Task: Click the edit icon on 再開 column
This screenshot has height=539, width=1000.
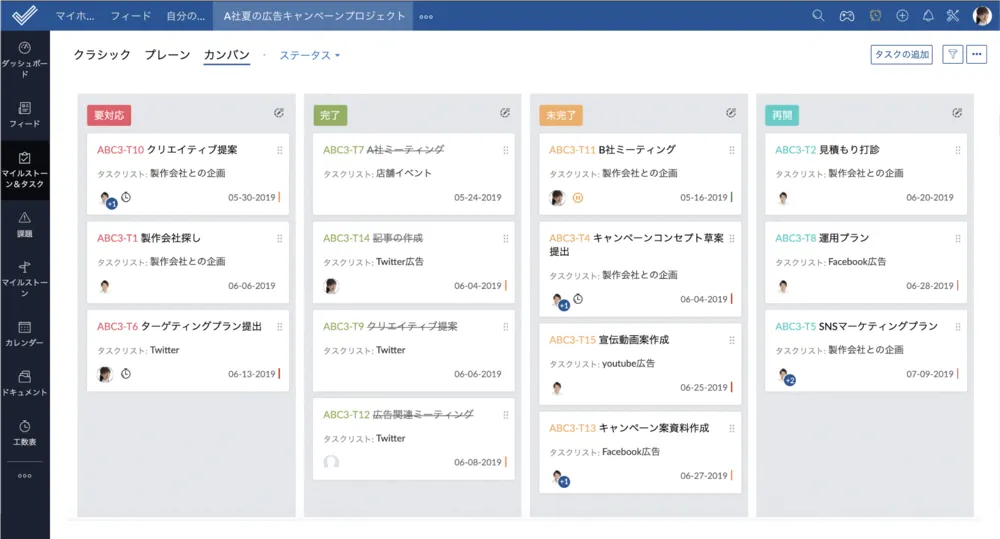Action: [x=957, y=113]
